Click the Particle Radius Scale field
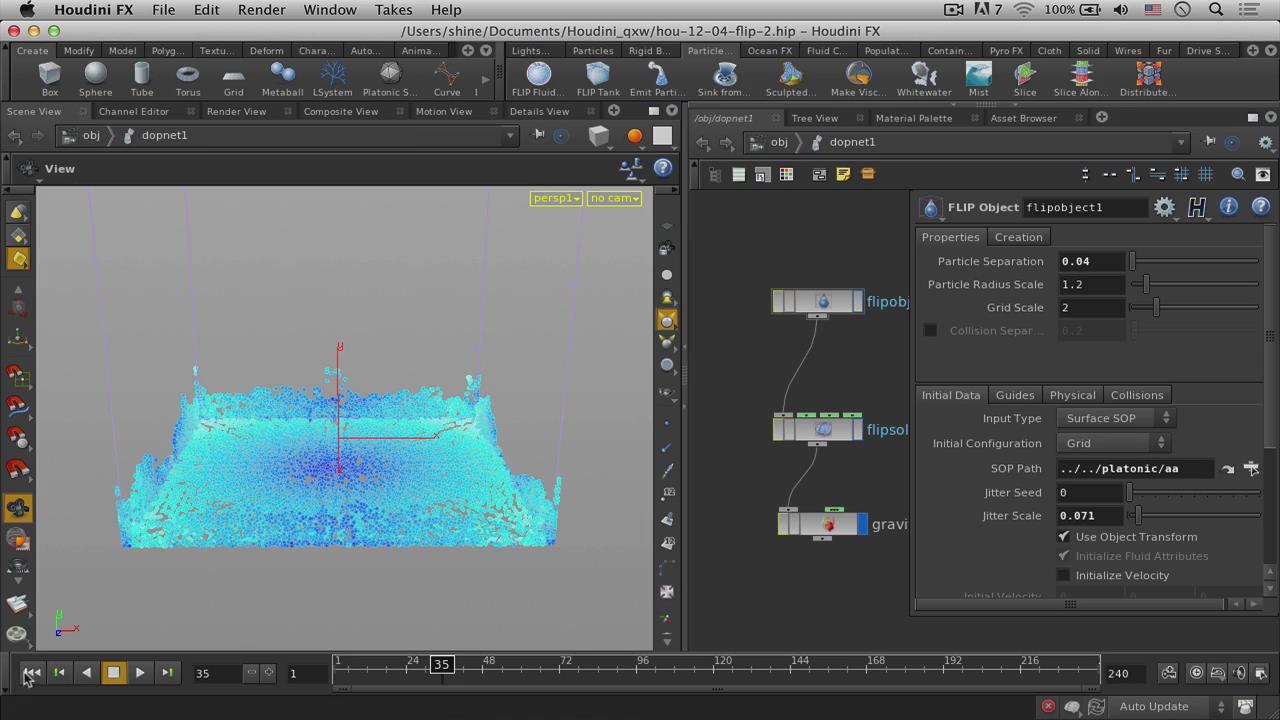 pyautogui.click(x=1092, y=284)
